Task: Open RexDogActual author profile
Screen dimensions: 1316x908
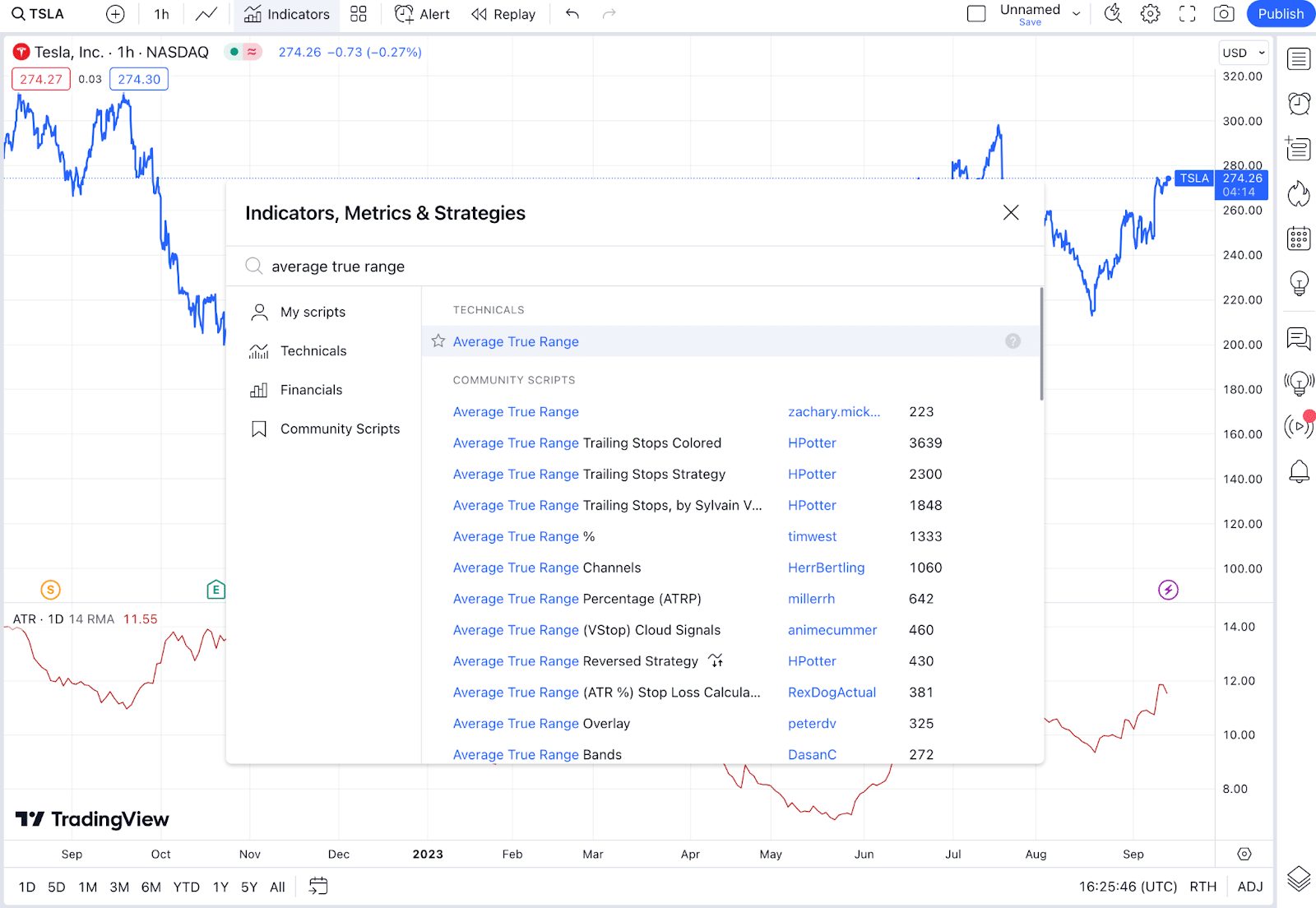Action: [832, 693]
